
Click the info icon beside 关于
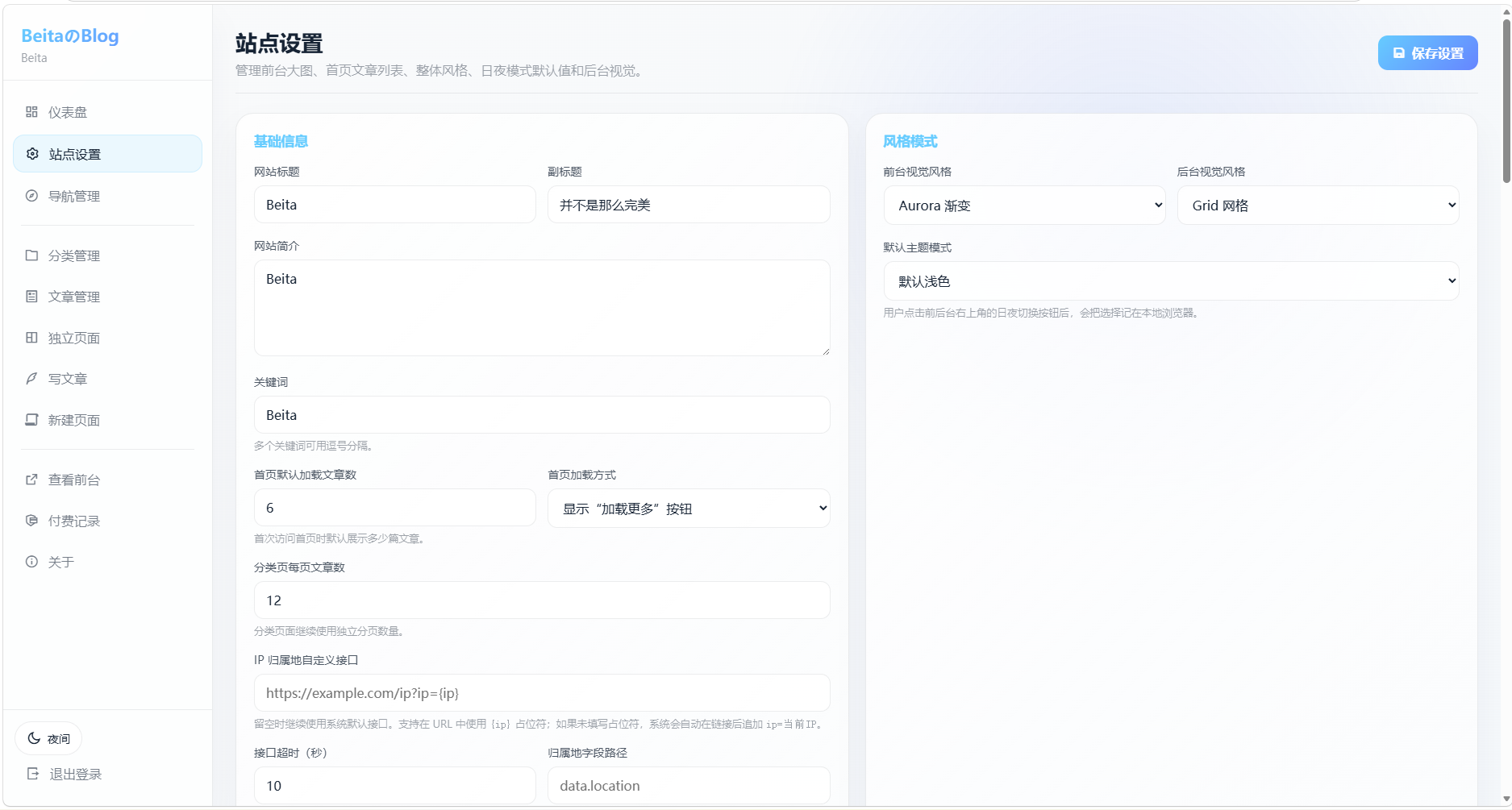31,562
